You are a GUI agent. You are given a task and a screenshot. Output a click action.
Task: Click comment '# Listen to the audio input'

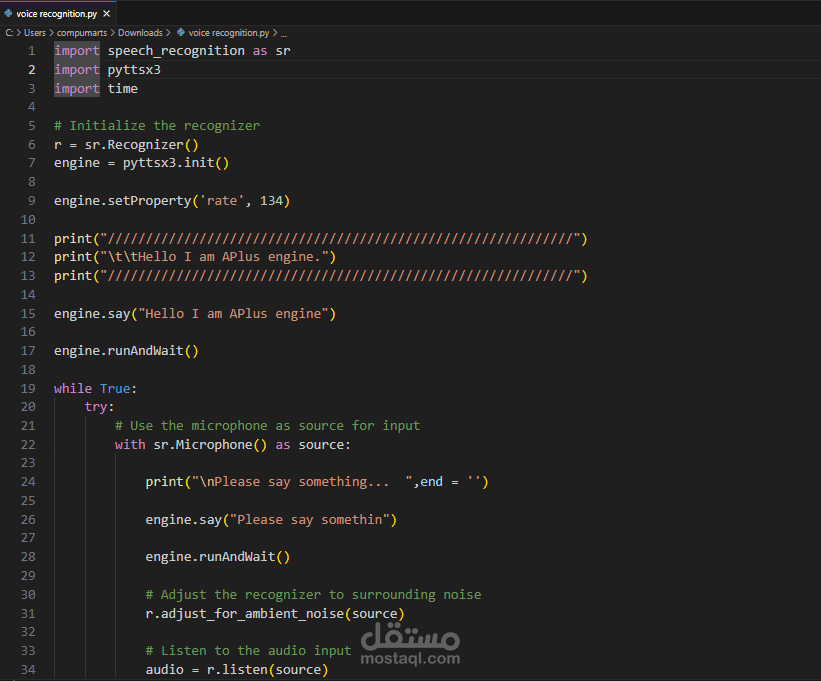(x=248, y=651)
